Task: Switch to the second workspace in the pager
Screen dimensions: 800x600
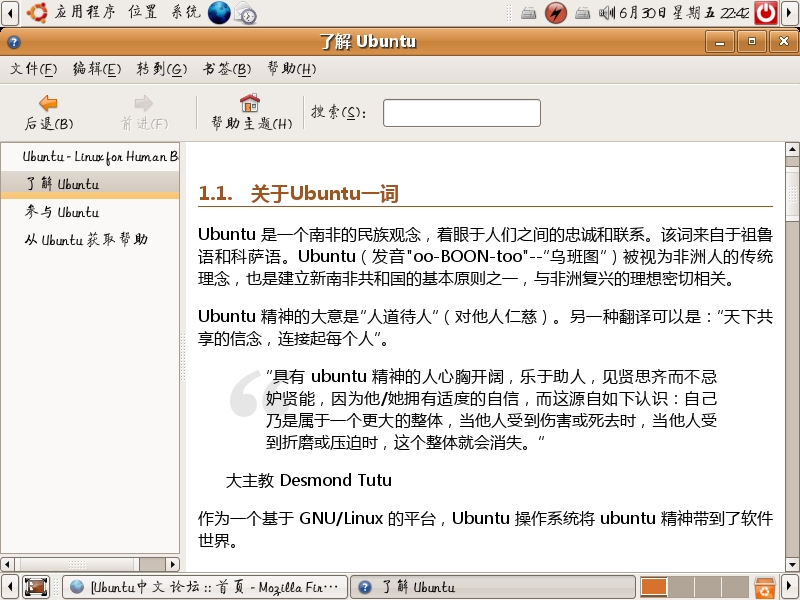Action: coord(681,587)
